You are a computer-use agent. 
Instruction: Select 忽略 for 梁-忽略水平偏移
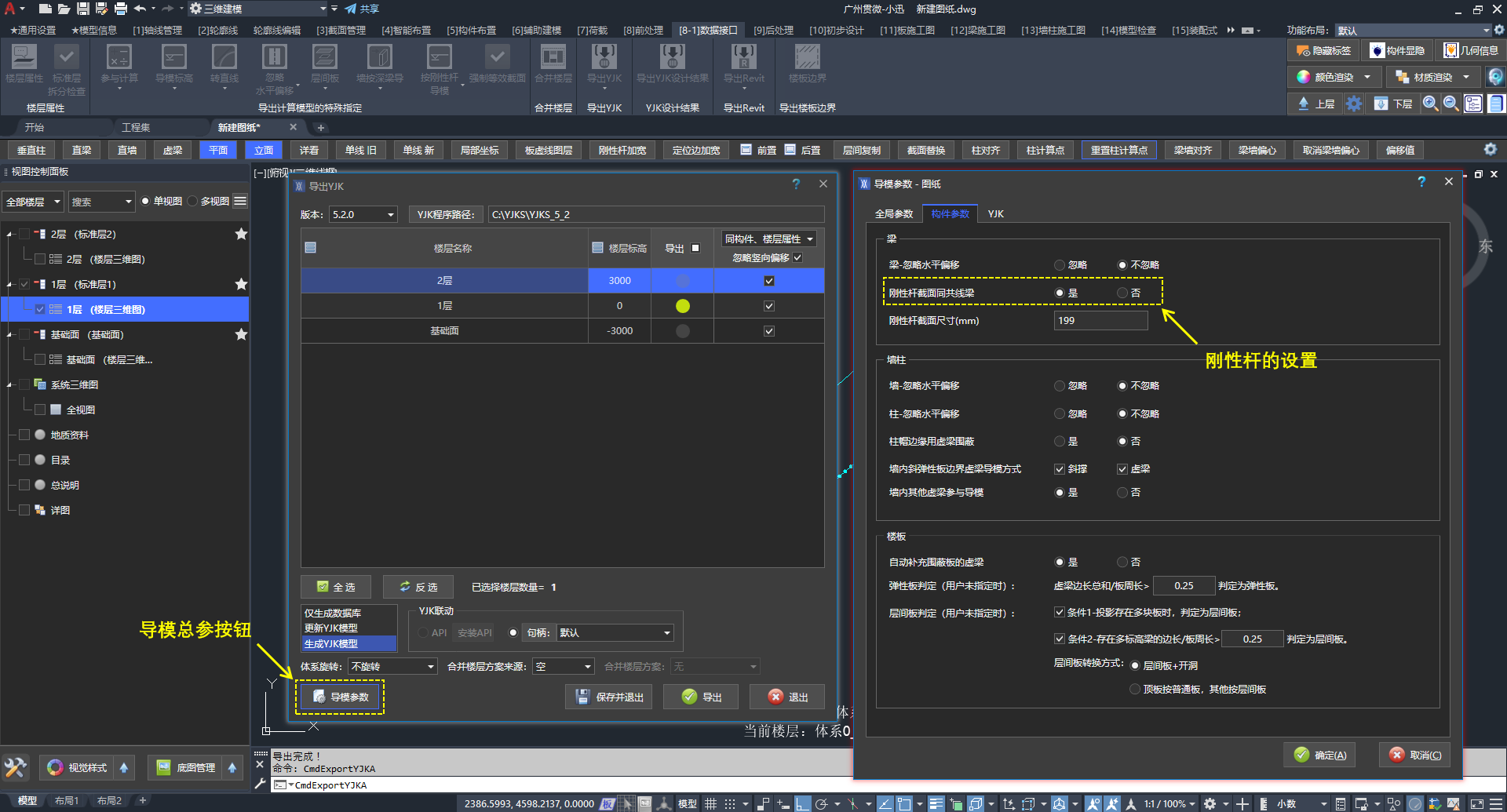click(1060, 265)
